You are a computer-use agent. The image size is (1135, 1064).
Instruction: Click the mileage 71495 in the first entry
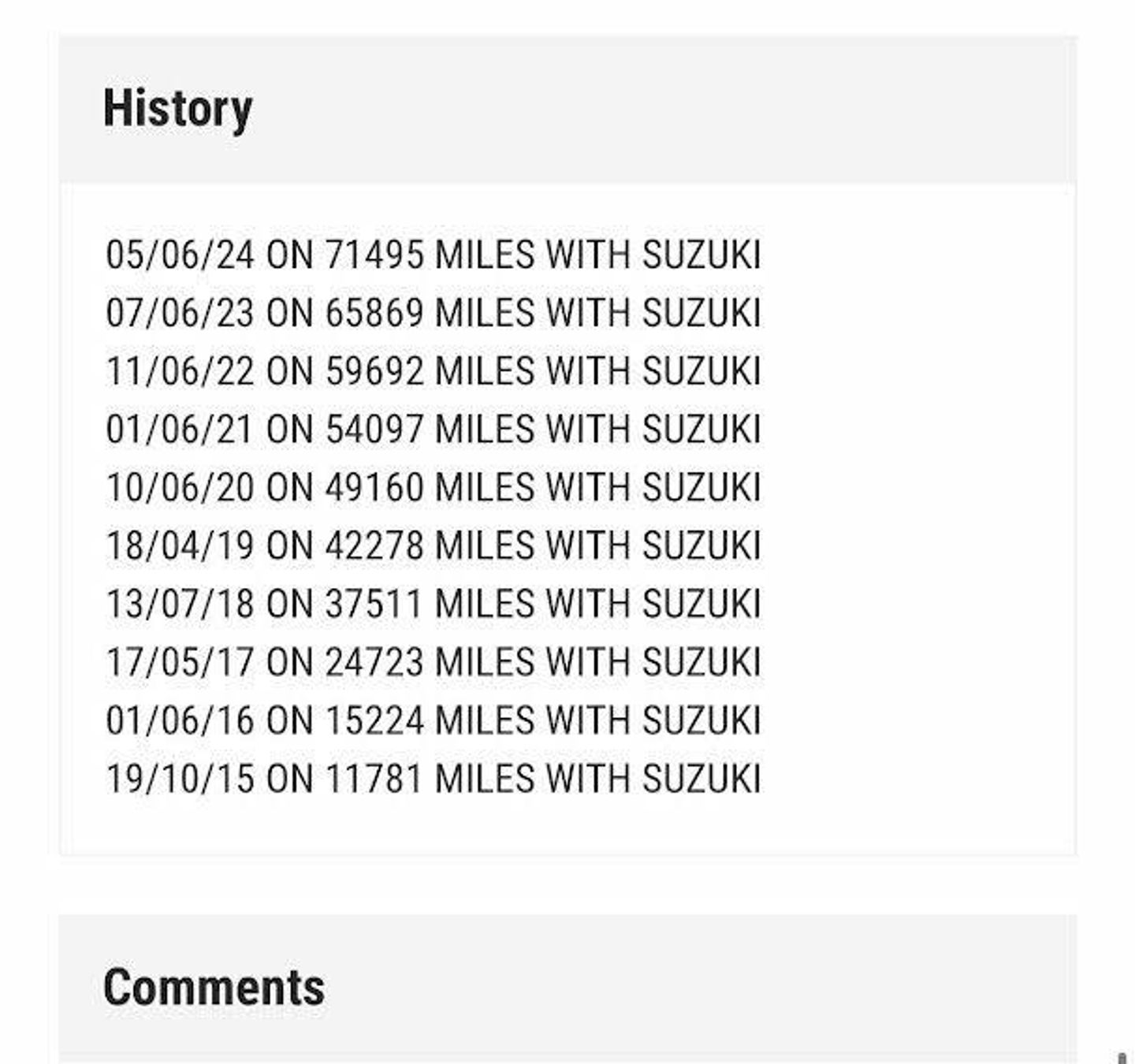point(375,255)
